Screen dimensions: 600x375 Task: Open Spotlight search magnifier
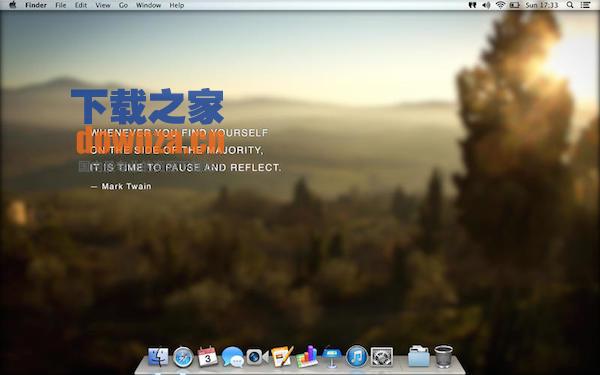570,5
